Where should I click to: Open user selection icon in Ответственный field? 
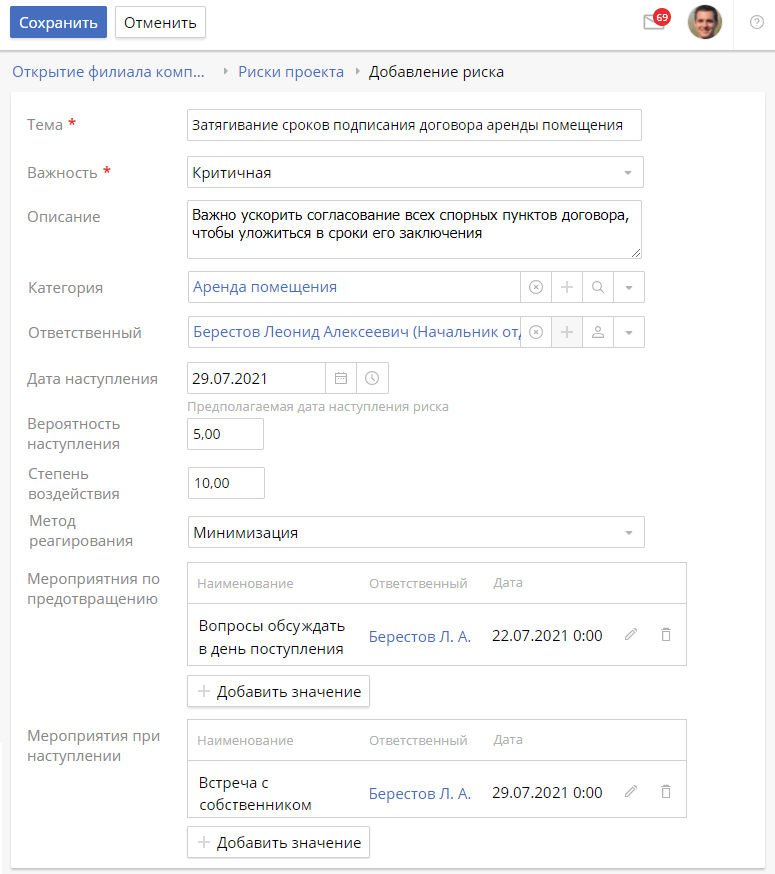click(x=597, y=332)
